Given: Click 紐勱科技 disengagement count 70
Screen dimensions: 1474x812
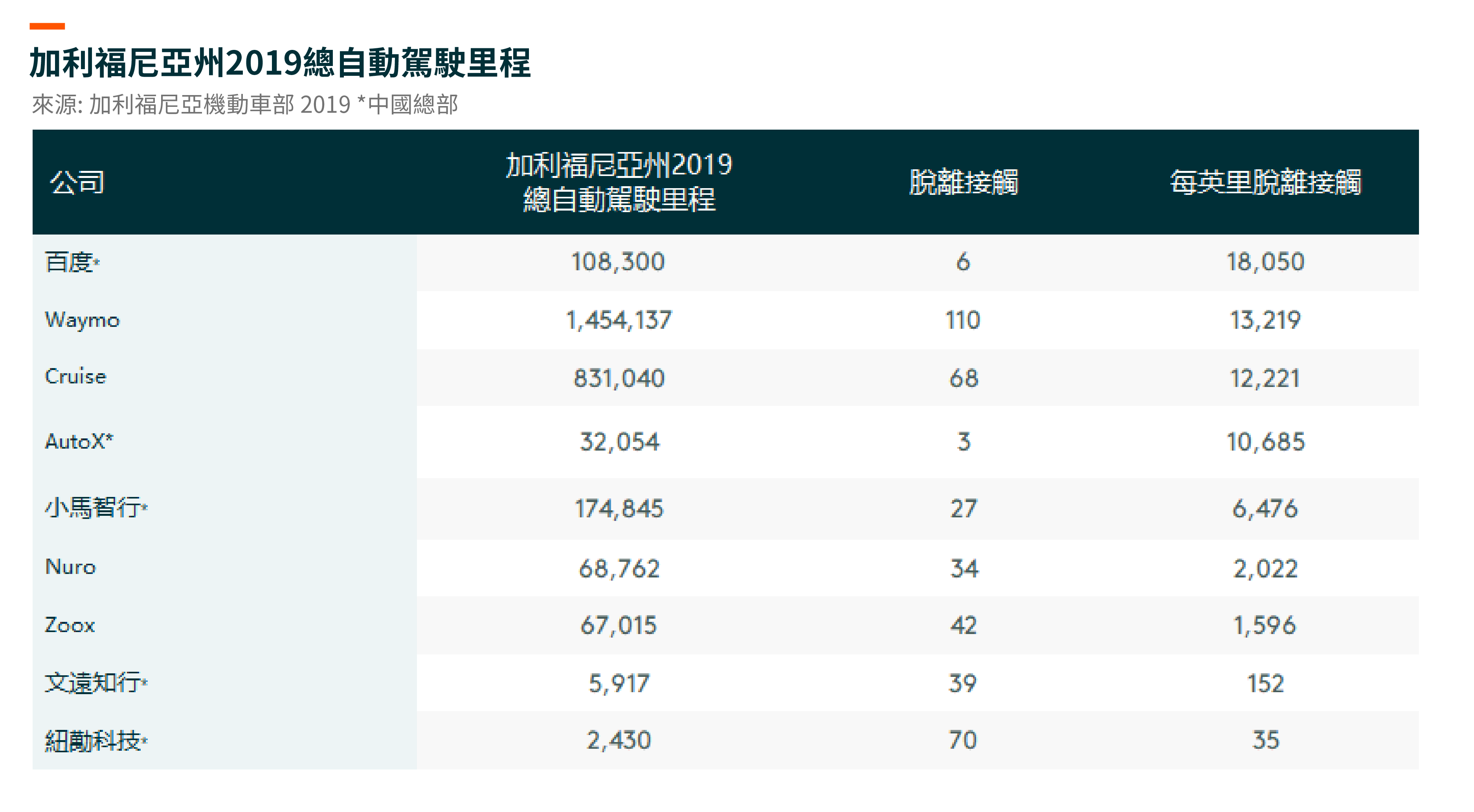Looking at the screenshot, I should (x=963, y=741).
